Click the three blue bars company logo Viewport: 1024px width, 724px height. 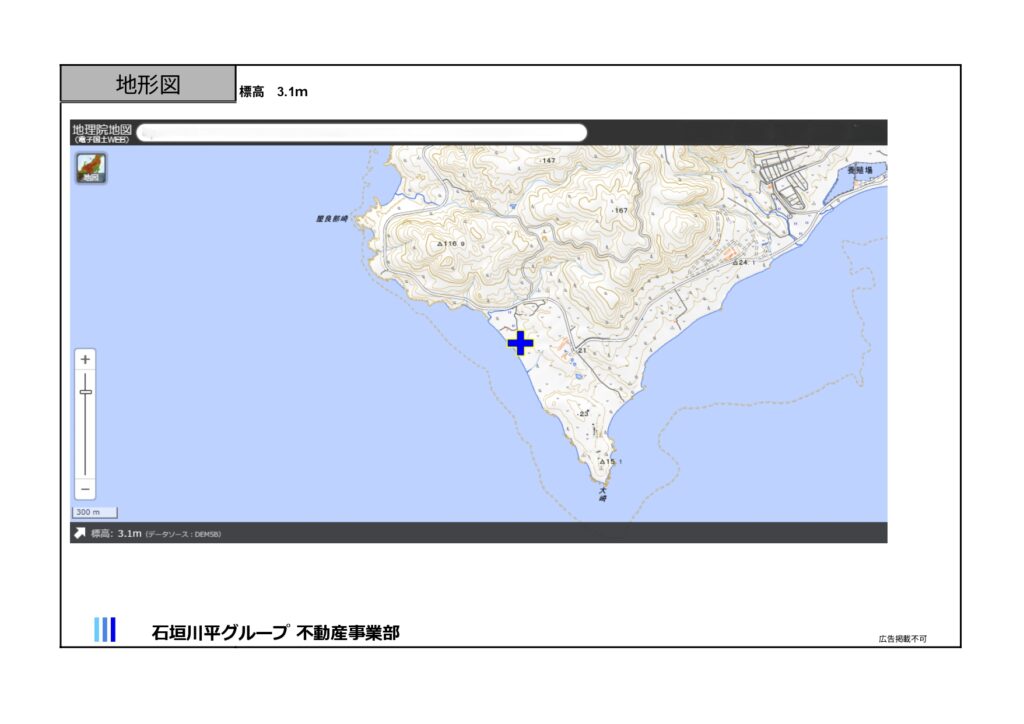coord(105,630)
